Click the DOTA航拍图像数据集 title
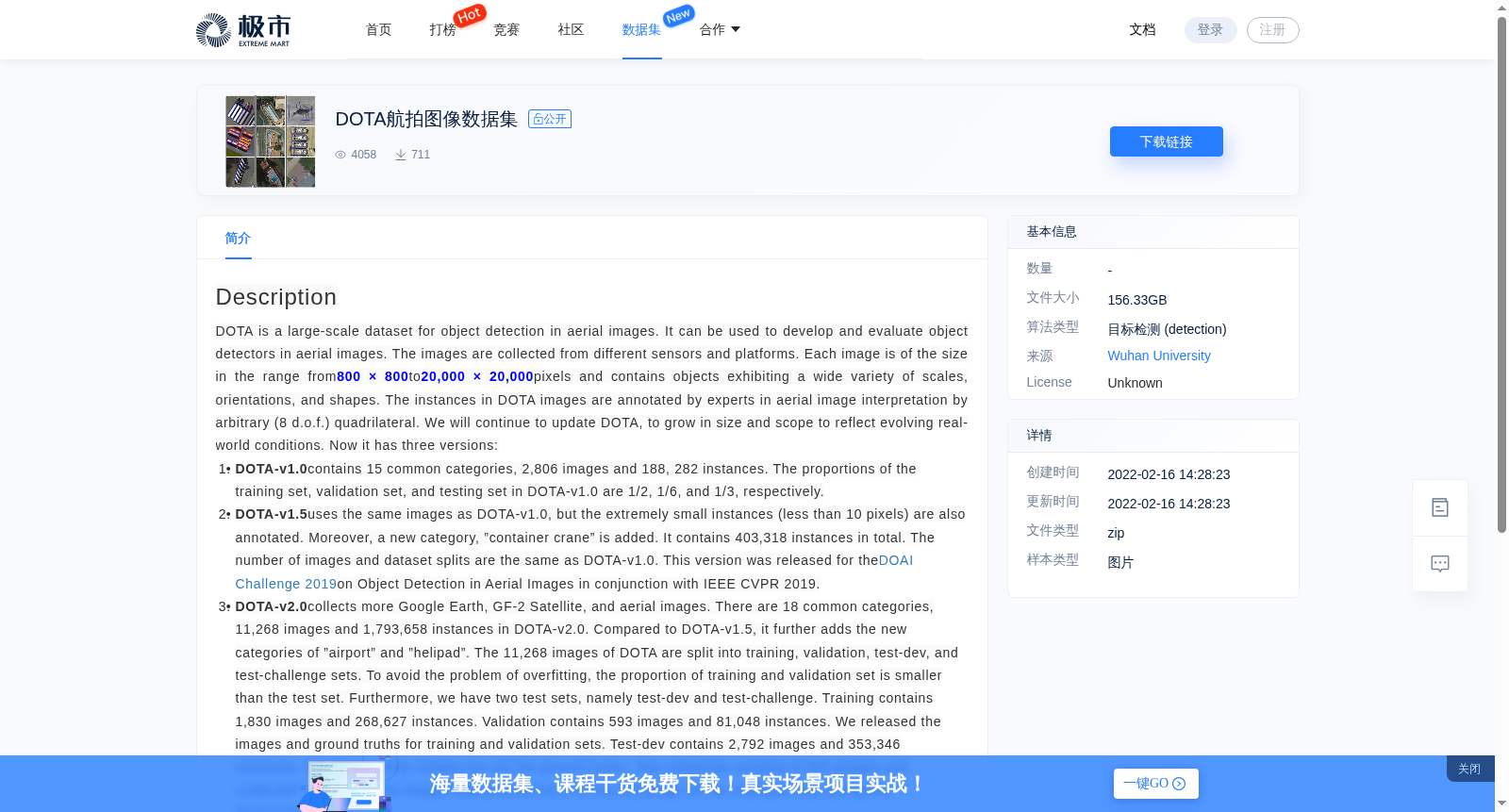 click(x=426, y=119)
